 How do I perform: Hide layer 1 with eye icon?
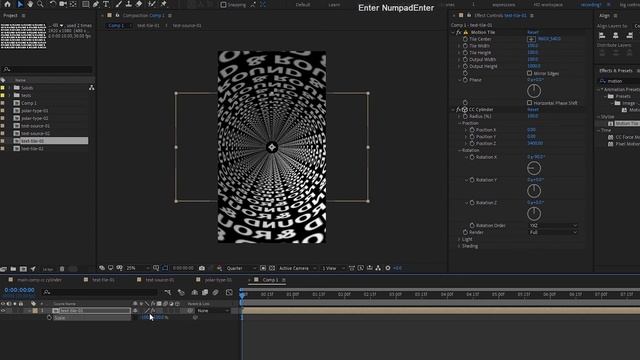[3, 311]
